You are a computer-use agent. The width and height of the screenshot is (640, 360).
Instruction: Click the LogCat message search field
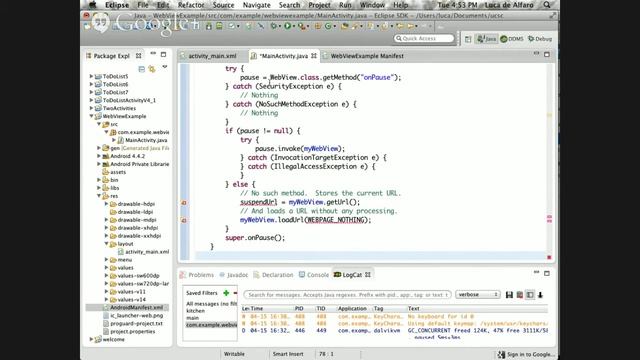coord(347,295)
